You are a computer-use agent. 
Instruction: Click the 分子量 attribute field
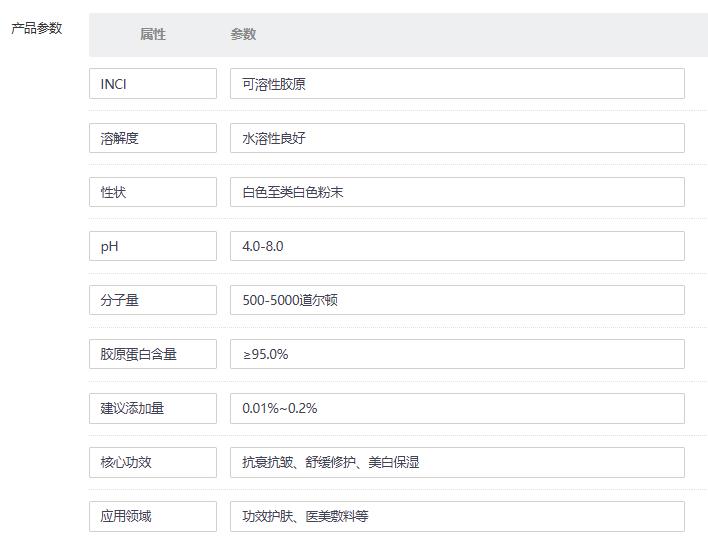[x=152, y=300]
